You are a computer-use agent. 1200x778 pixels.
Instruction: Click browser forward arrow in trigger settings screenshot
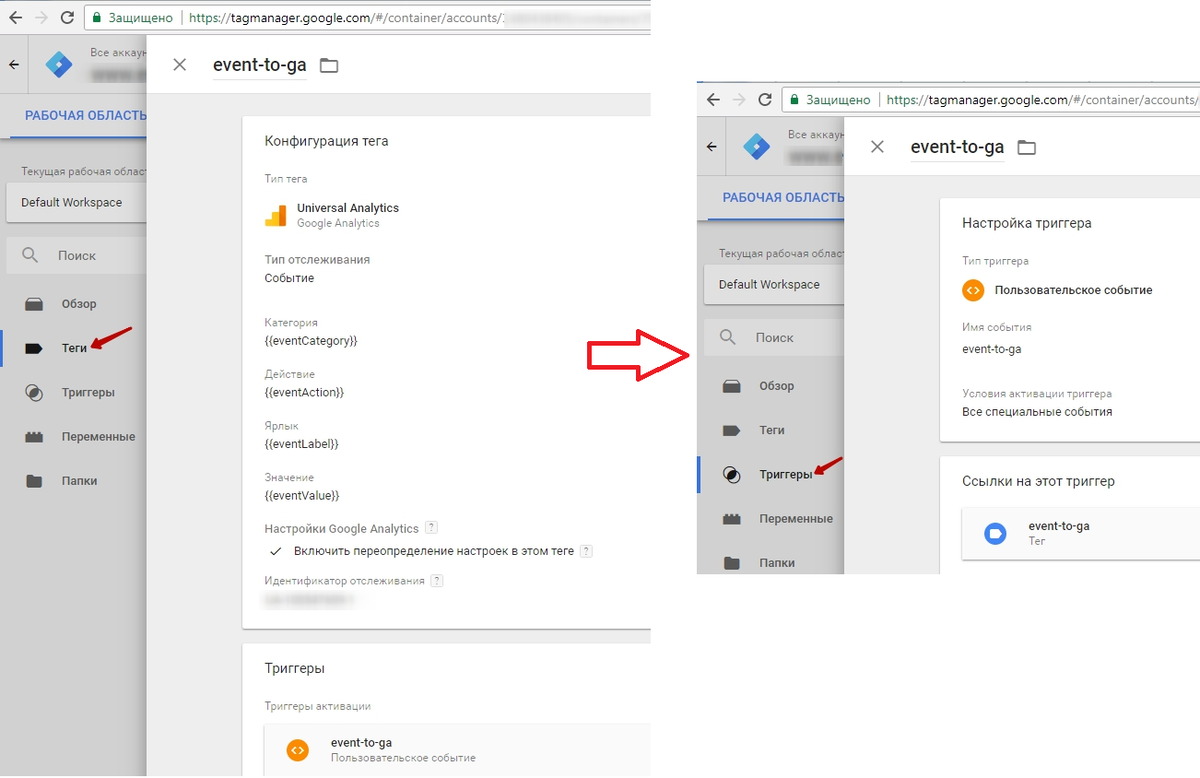tap(739, 100)
